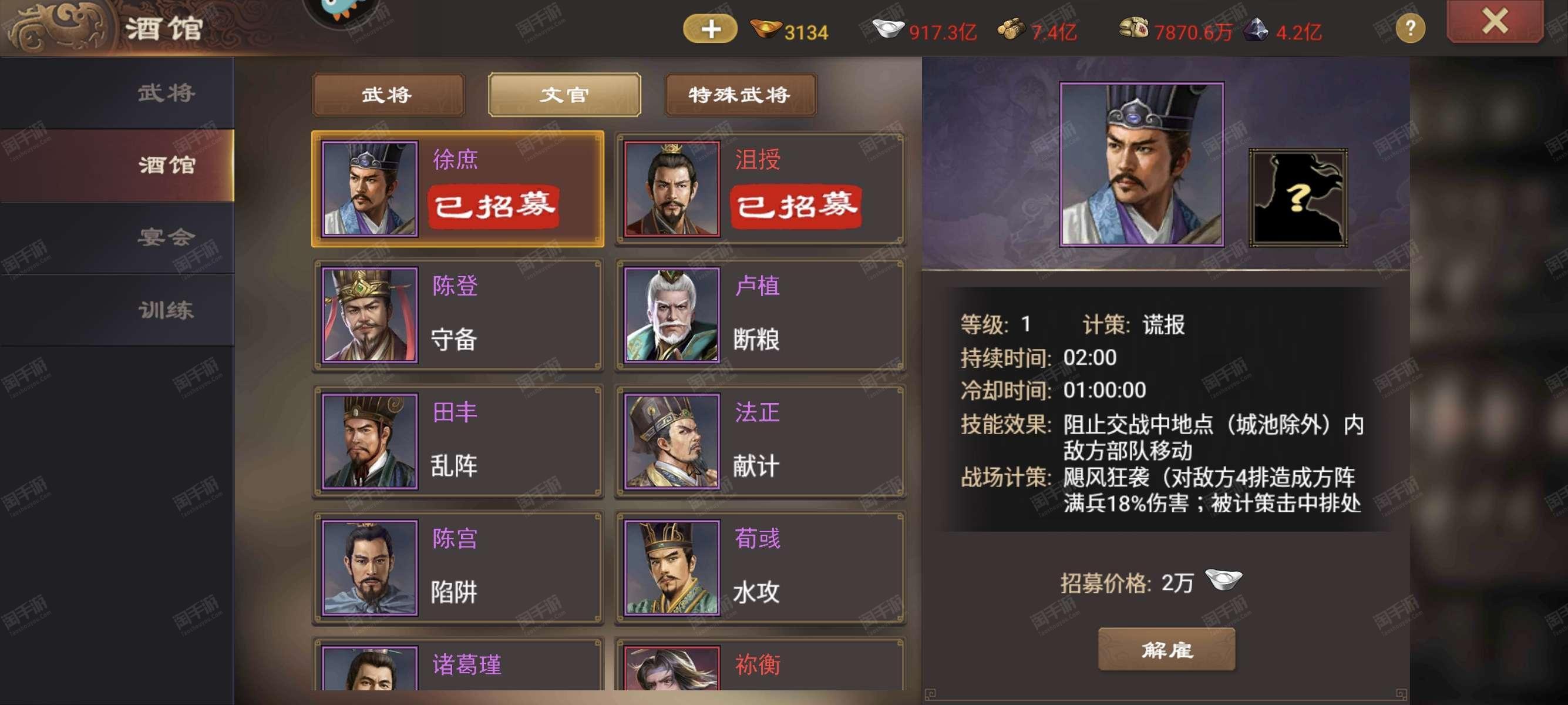This screenshot has width=1568, height=705.
Task: Click the 解雇 dismiss button
Action: pyautogui.click(x=1166, y=650)
